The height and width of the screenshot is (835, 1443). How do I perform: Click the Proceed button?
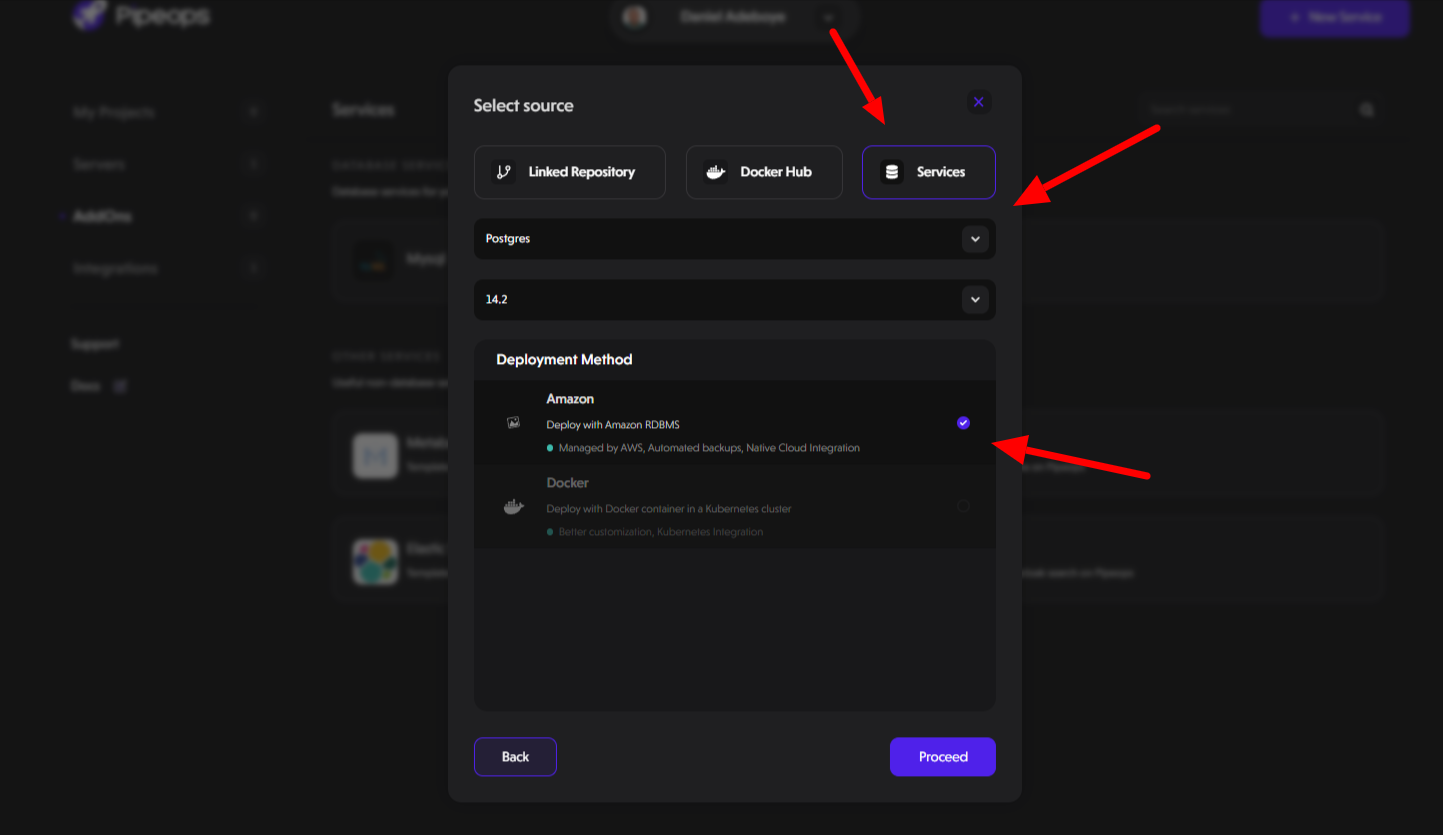tap(943, 757)
